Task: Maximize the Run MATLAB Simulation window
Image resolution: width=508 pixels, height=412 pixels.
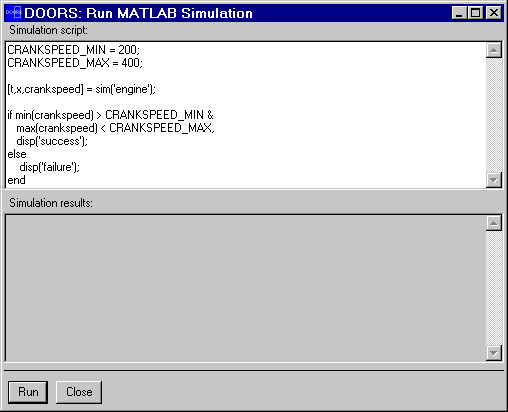Action: point(476,13)
